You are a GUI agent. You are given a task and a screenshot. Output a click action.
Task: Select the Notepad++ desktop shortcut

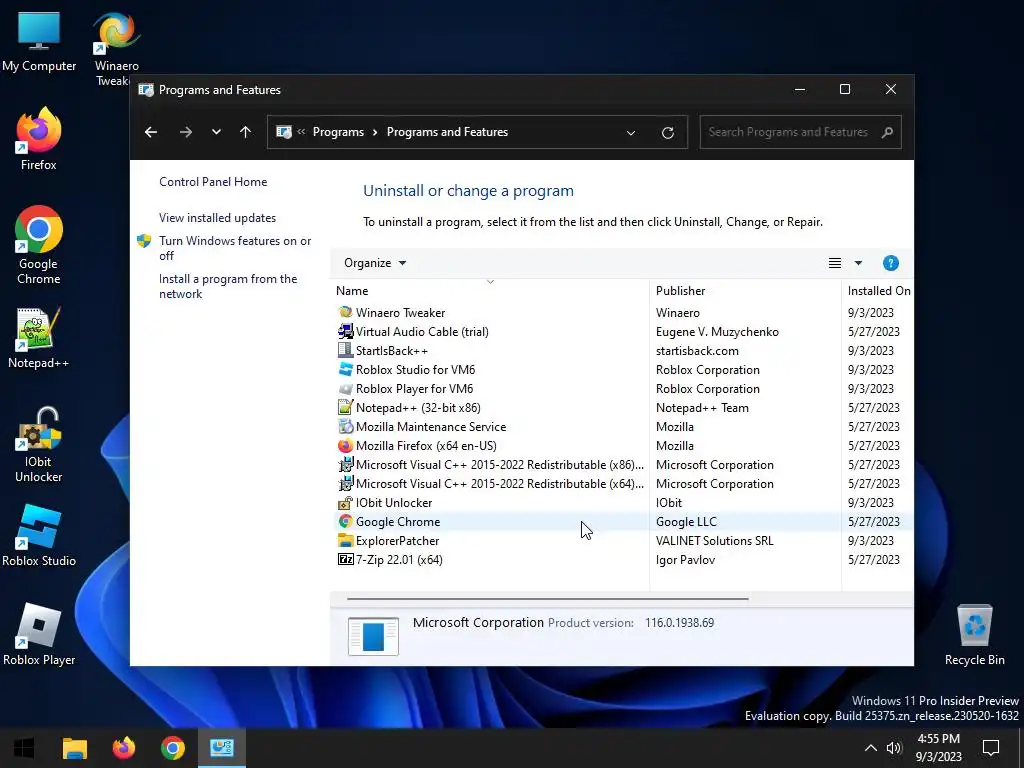tap(39, 338)
